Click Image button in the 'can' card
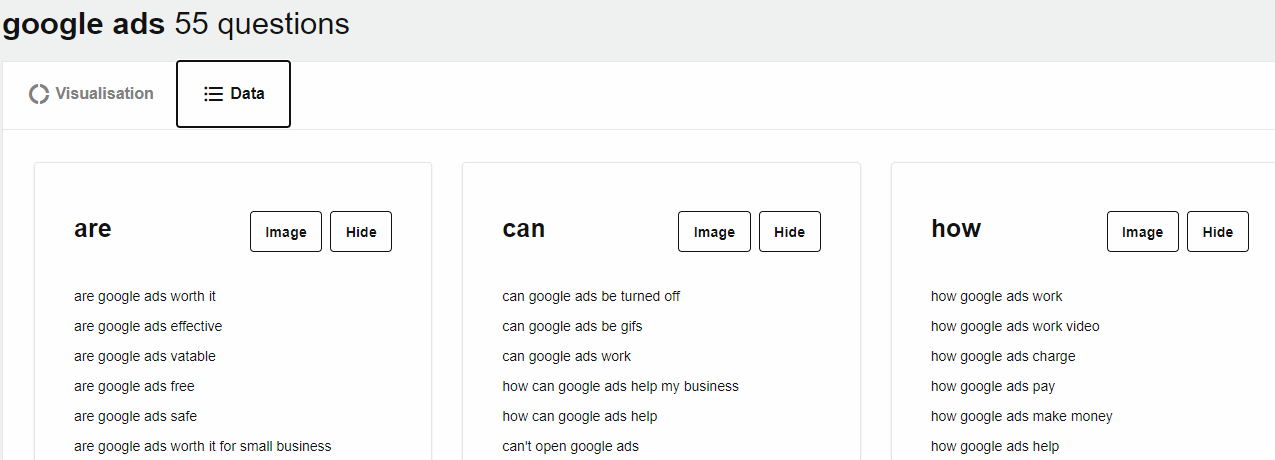 coord(714,232)
